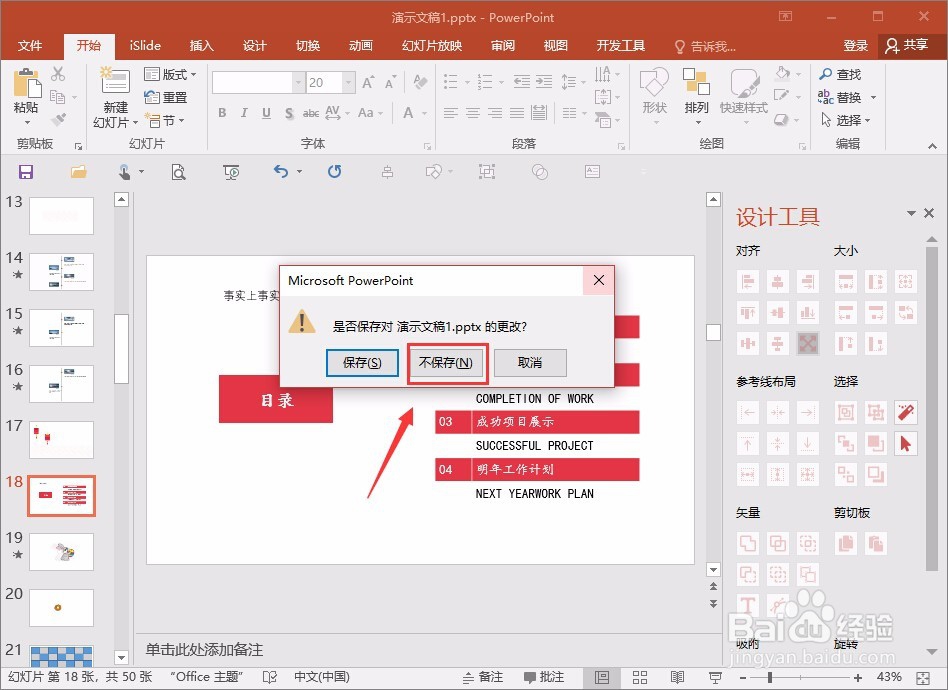Viewport: 948px width, 690px height.
Task: Click the Paste (粘贴) icon
Action: [27, 83]
